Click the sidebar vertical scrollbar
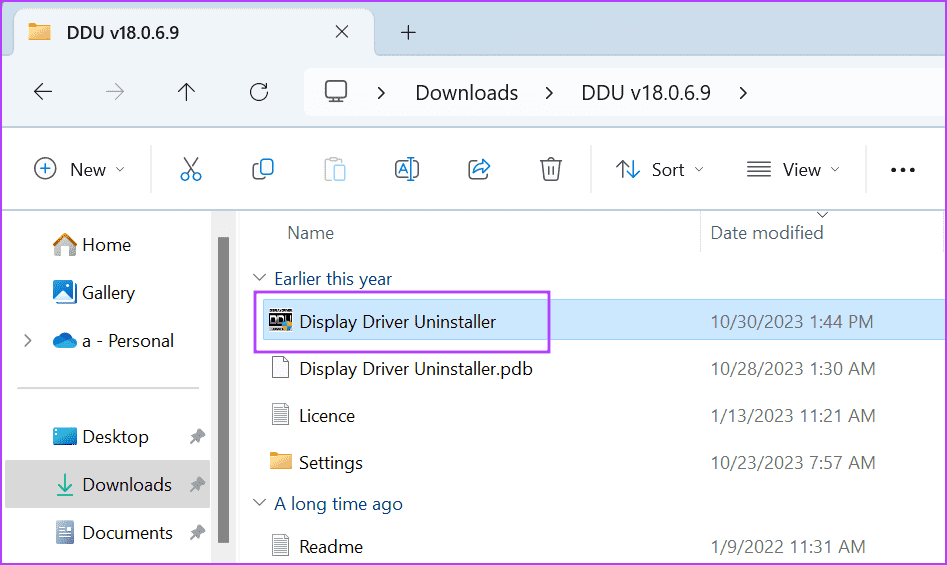Screen dimensions: 947x565 pos(223,389)
